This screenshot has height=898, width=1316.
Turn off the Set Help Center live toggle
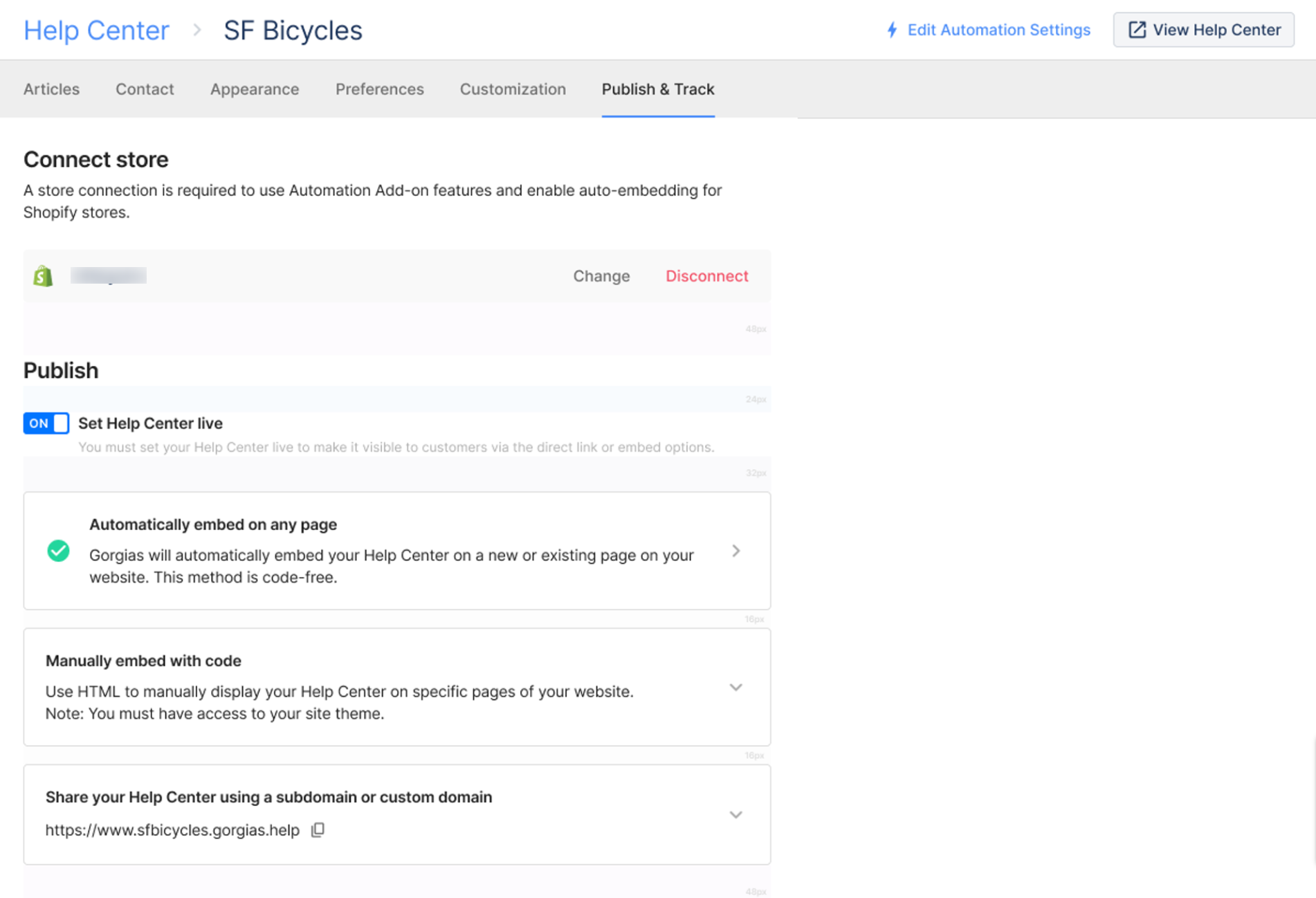tap(46, 423)
